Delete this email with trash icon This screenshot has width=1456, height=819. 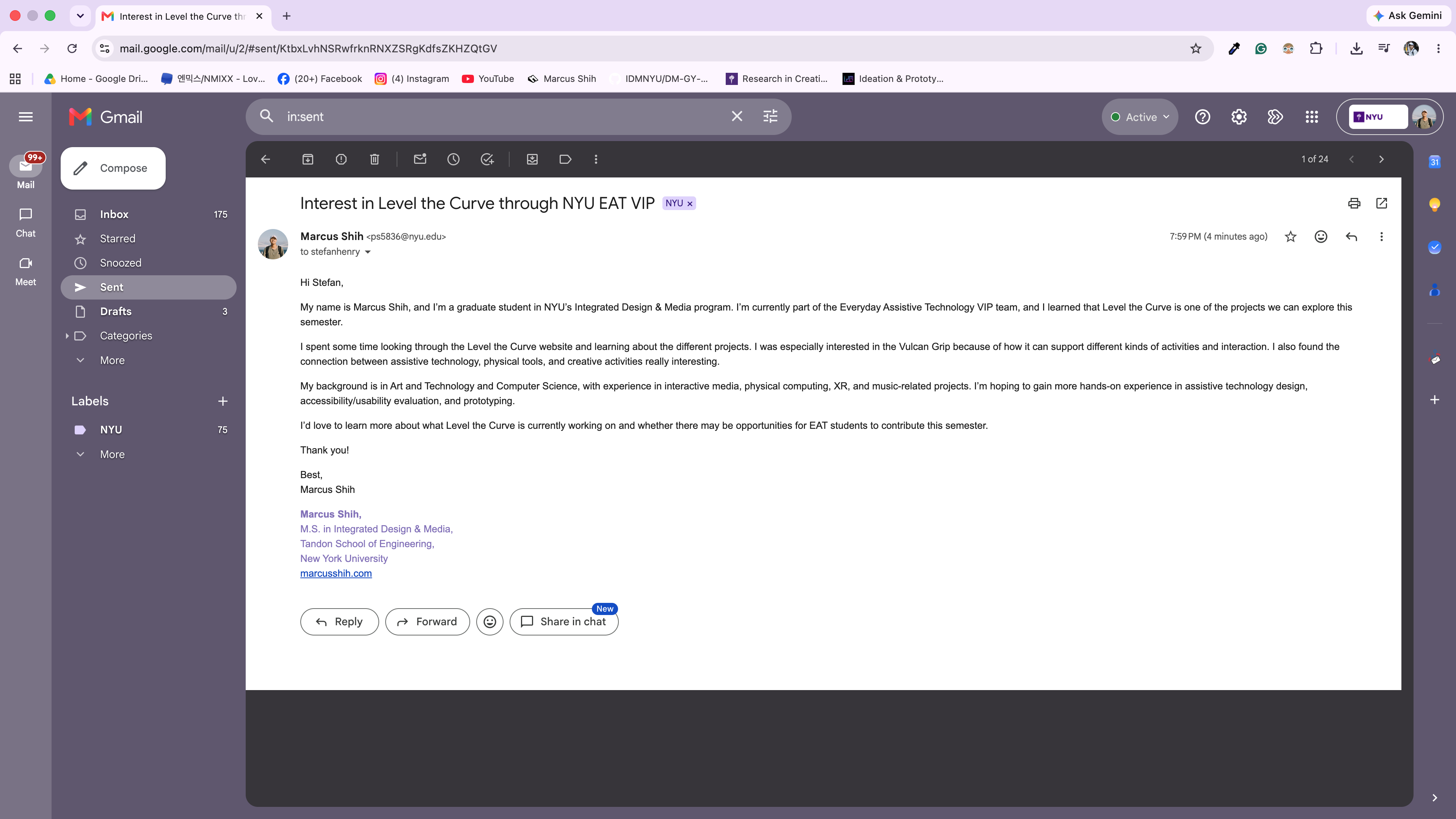(374, 159)
